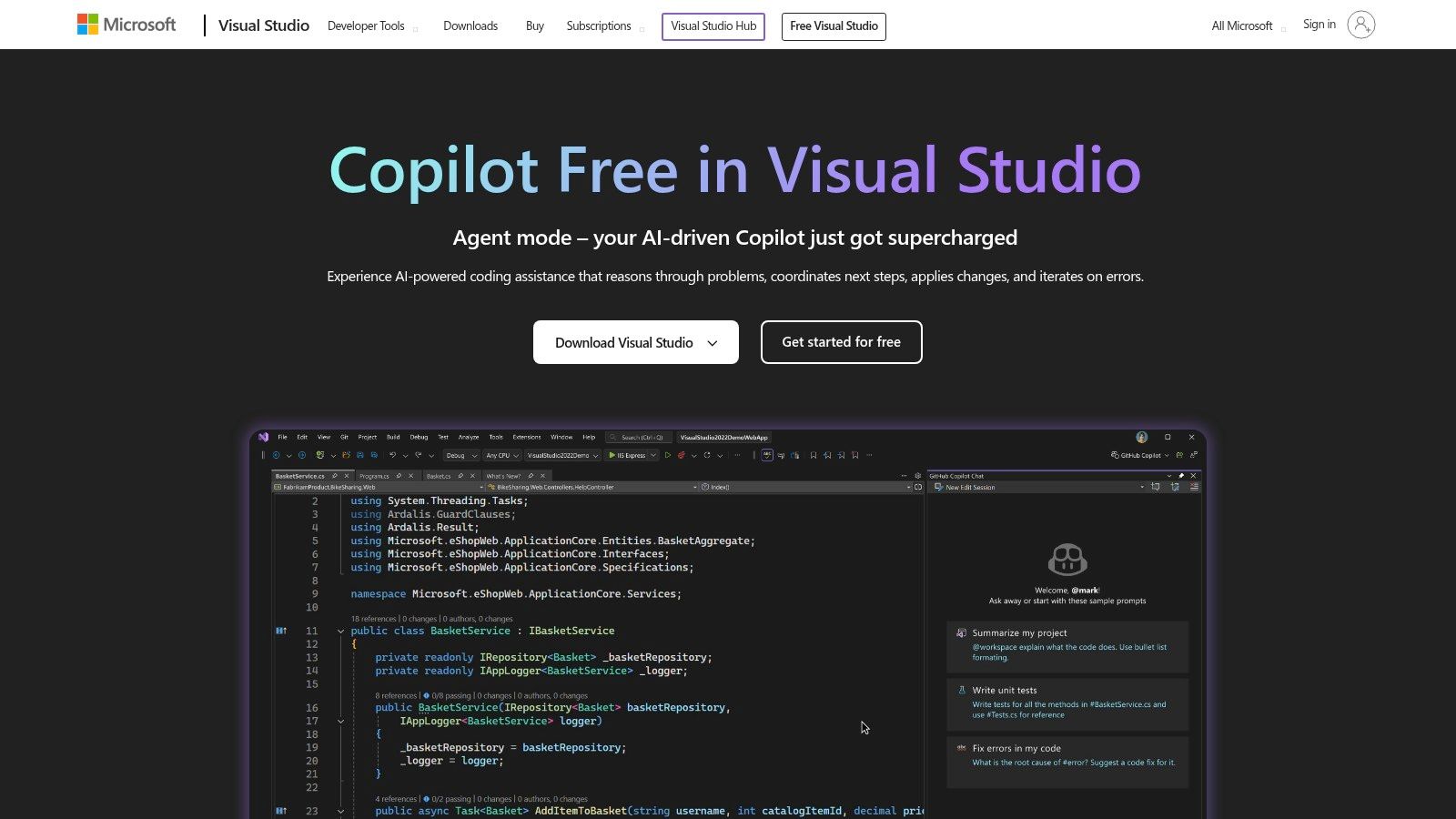The width and height of the screenshot is (1456, 819).
Task: Toggle pin on BasketService.cs tab
Action: [335, 476]
